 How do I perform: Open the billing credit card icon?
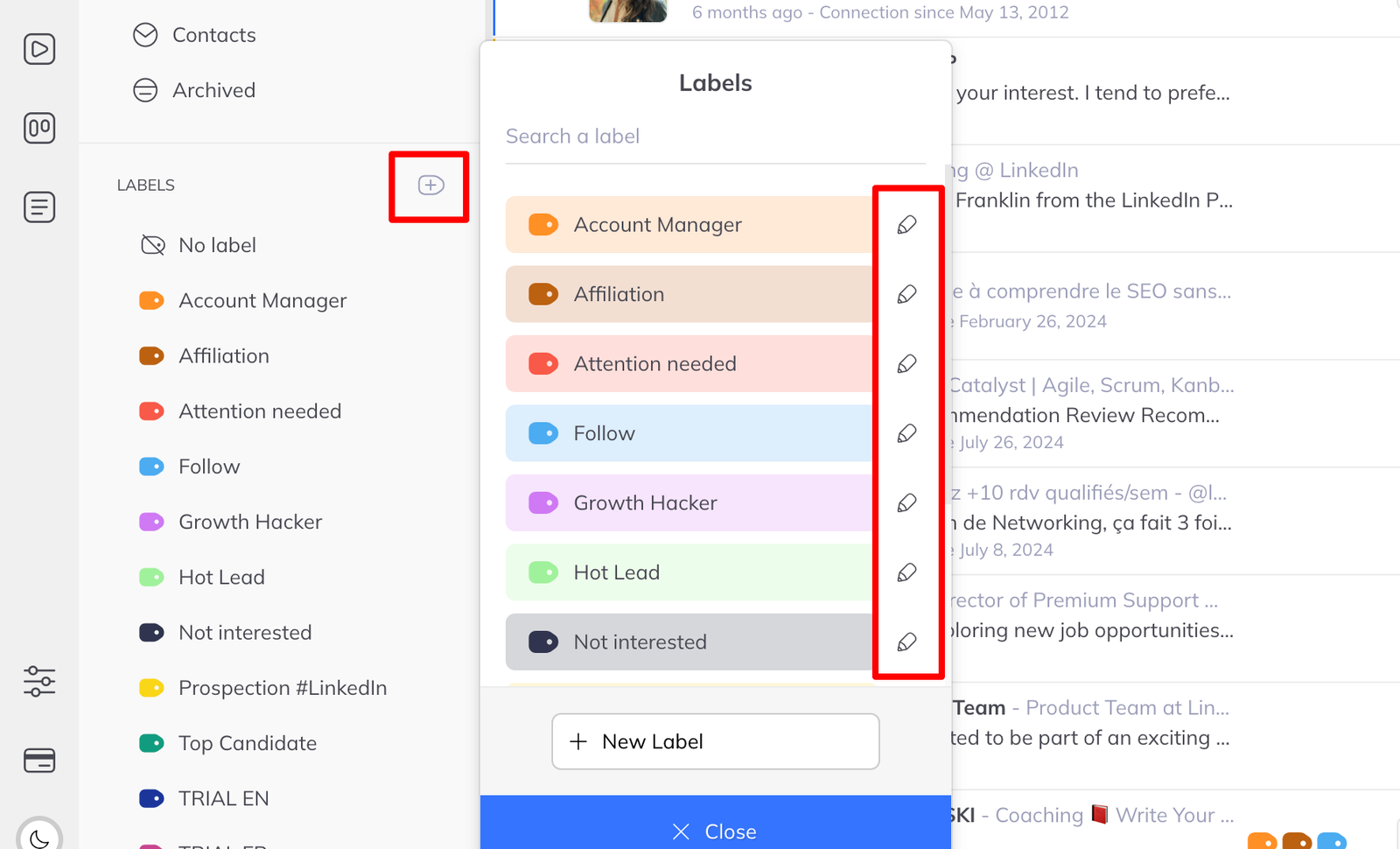click(39, 761)
